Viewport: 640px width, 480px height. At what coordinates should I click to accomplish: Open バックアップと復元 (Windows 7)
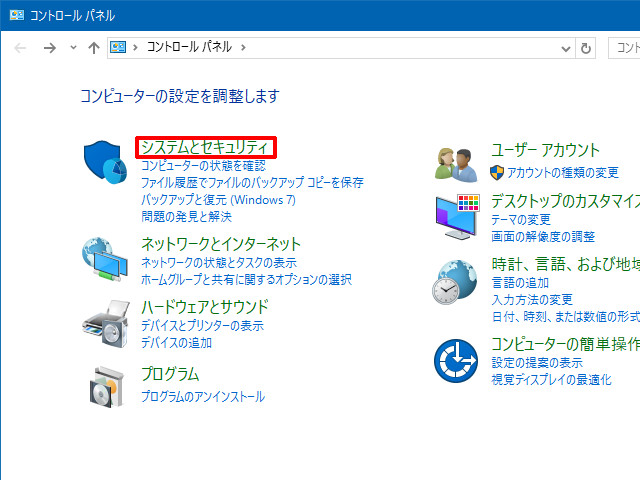point(218,200)
